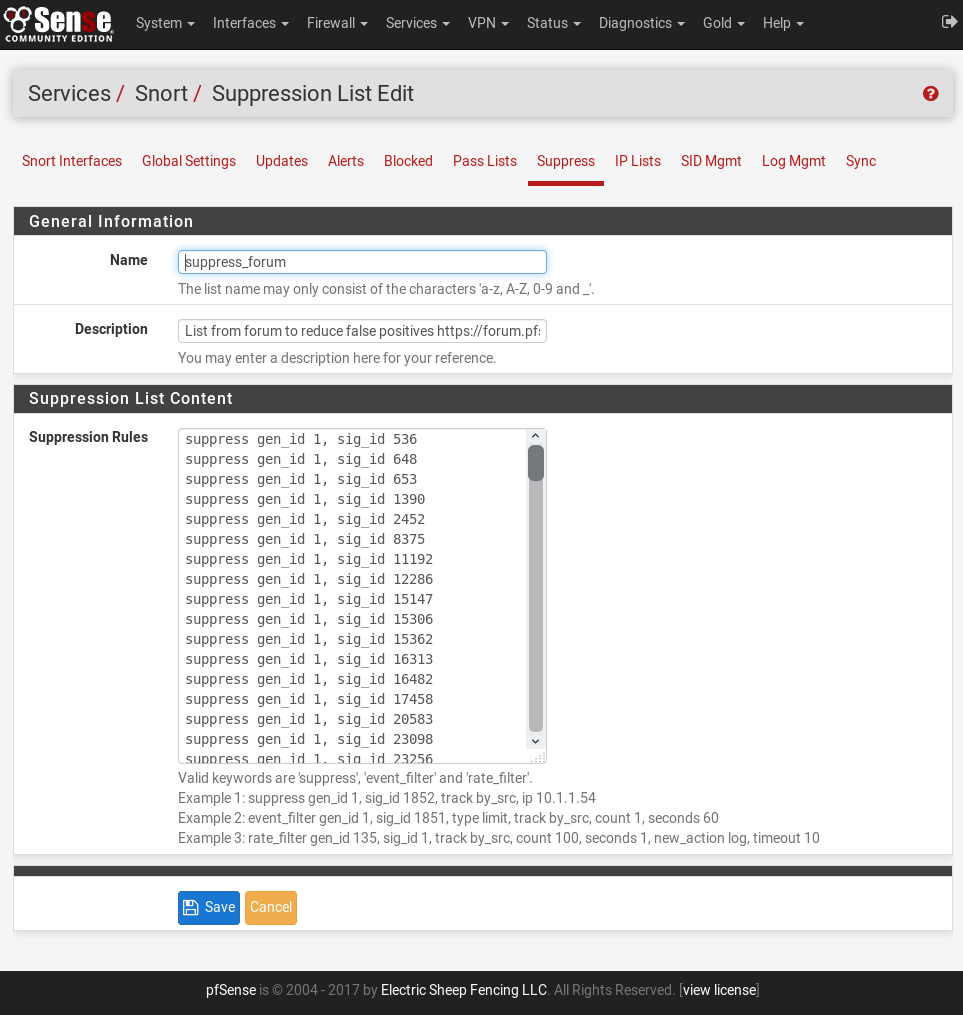Open the red help question mark icon
The width and height of the screenshot is (963, 1015).
(x=930, y=94)
